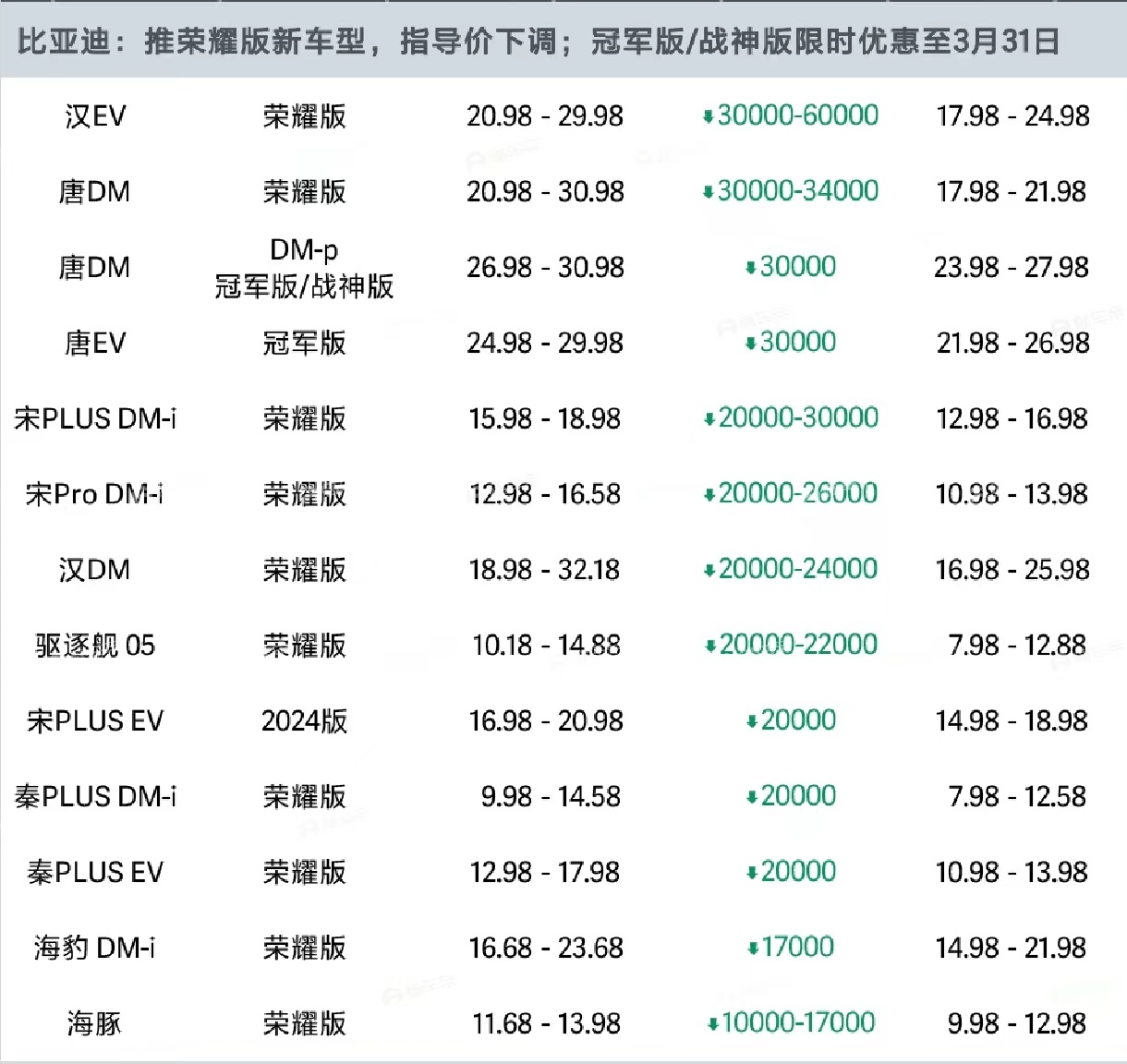
Task: Select the new price 21.98 - 26.98
Action: point(1012,344)
